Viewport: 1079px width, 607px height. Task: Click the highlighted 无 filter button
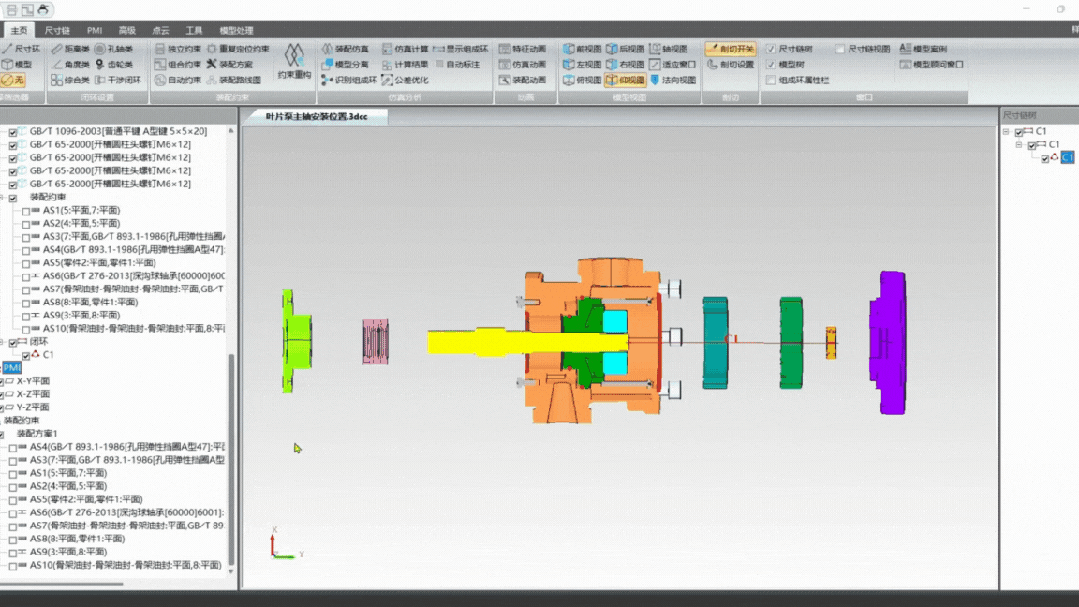coord(13,80)
